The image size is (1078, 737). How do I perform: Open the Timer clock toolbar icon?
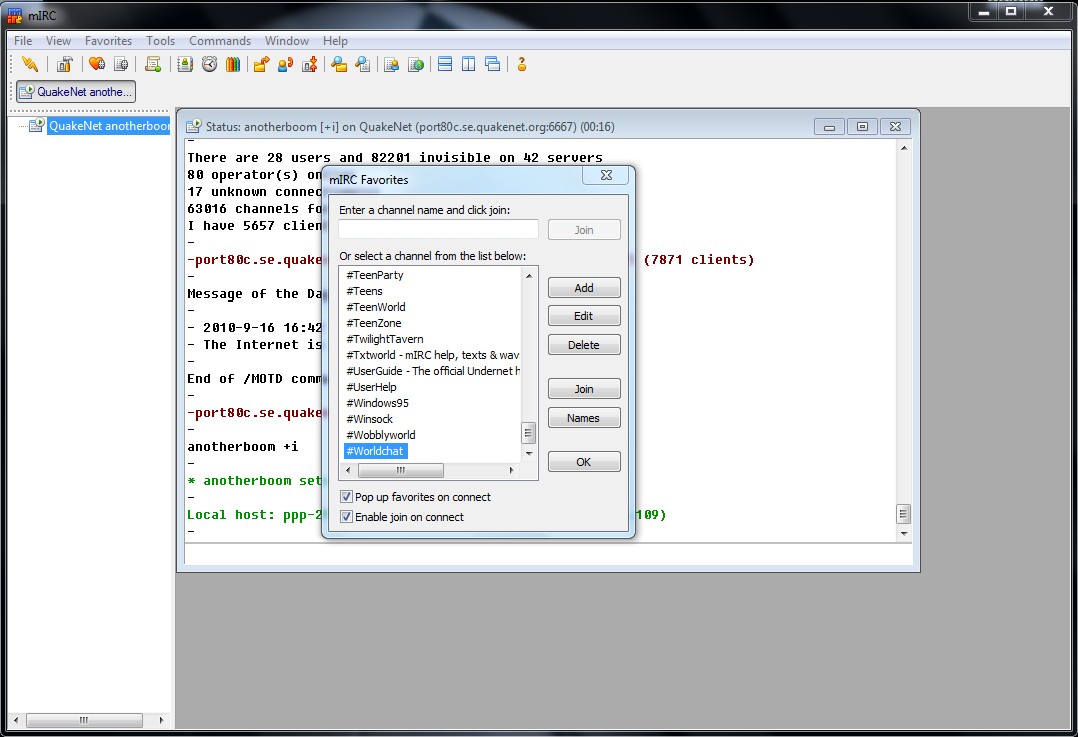tap(210, 64)
